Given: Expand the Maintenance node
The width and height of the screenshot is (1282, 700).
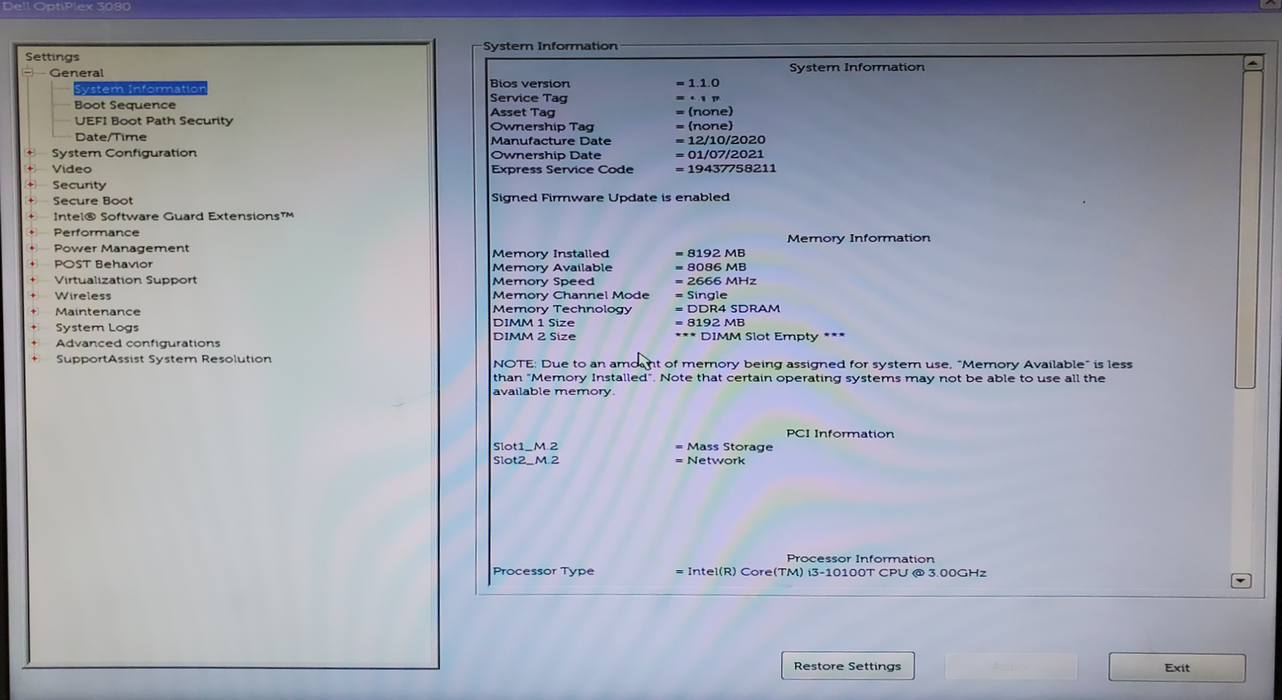Looking at the screenshot, I should point(33,312).
